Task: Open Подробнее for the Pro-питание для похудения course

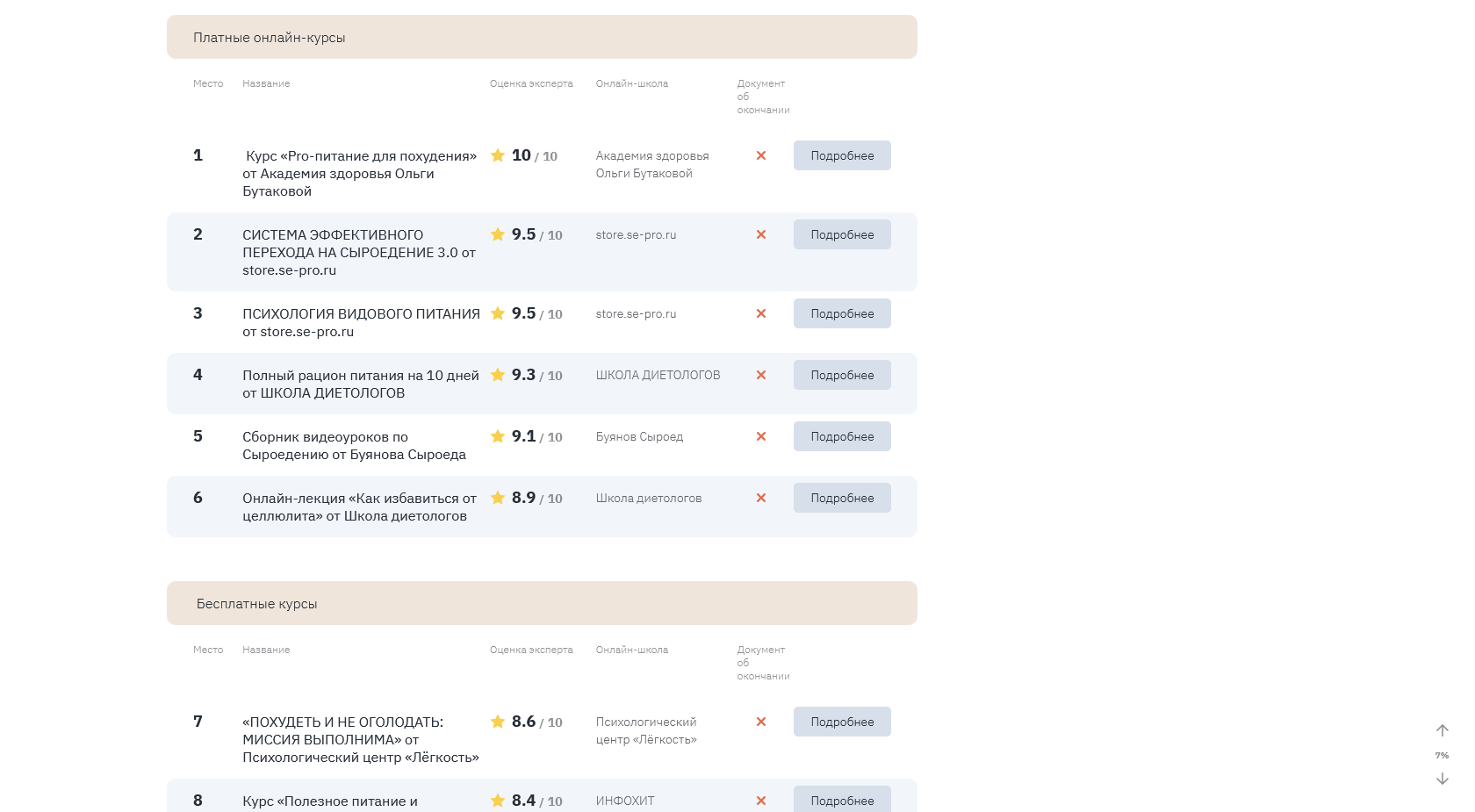Action: click(x=842, y=155)
